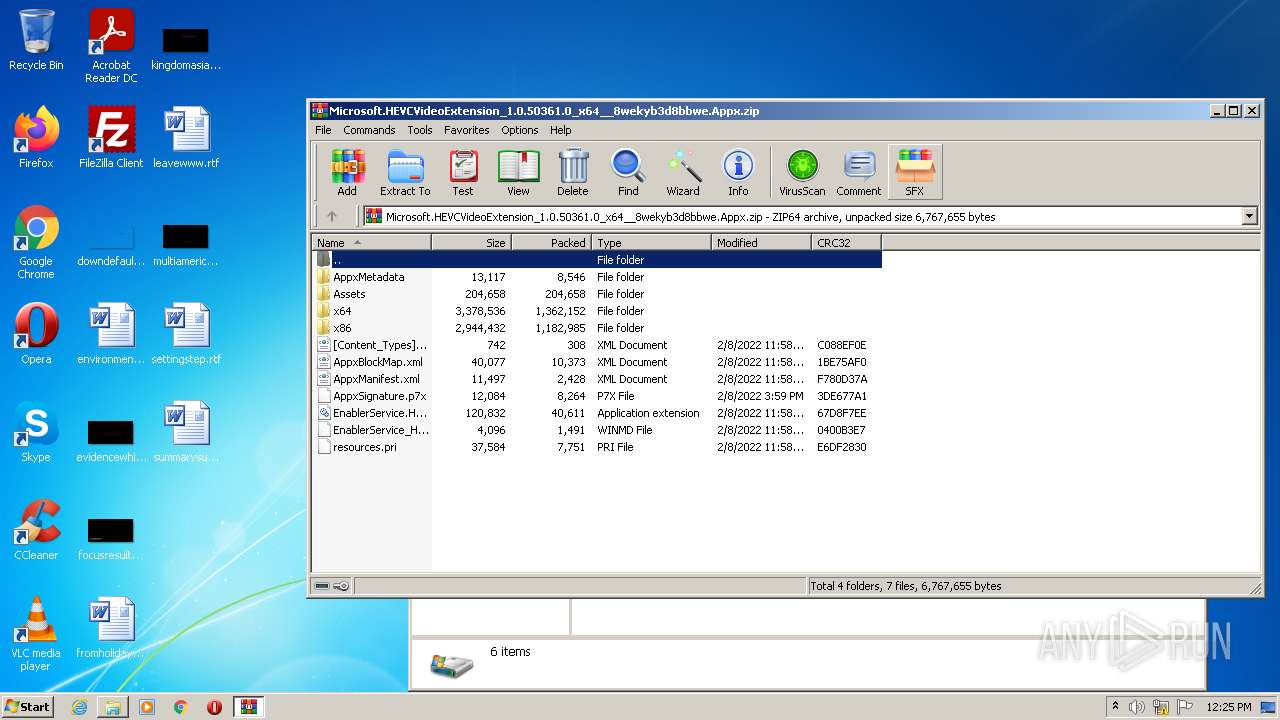Click the SFX toolbar icon
This screenshot has width=1280, height=720.
[x=915, y=172]
